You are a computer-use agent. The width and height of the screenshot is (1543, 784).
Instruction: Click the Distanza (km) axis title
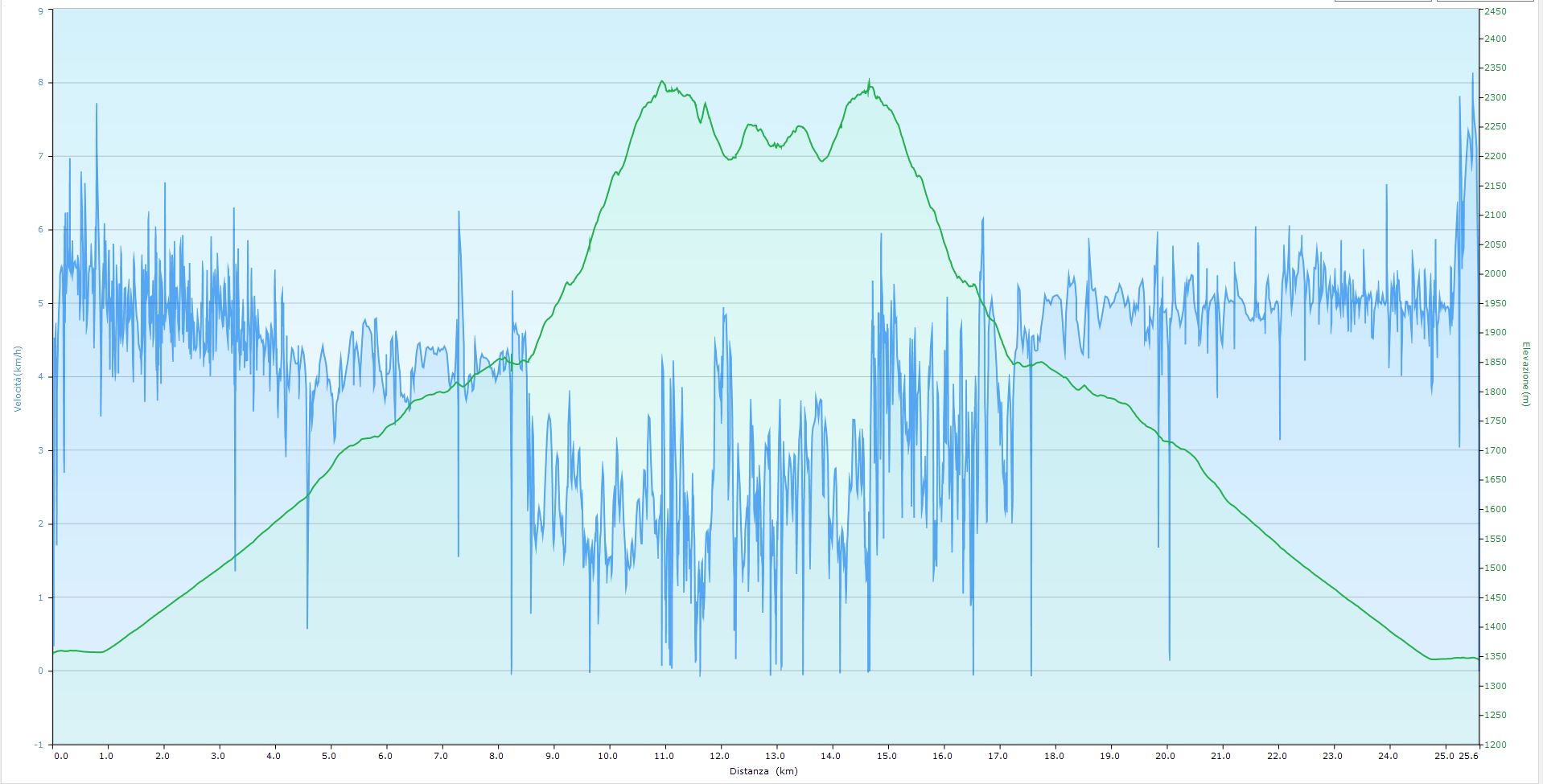(x=764, y=771)
